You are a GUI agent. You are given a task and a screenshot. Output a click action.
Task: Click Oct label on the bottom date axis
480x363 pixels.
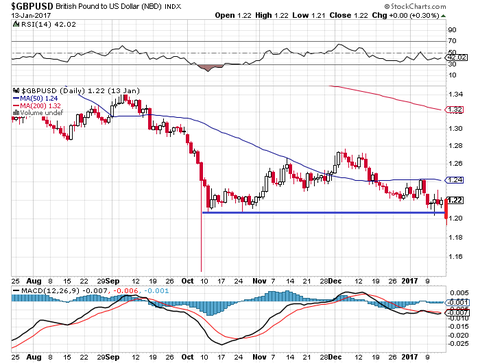187,357
